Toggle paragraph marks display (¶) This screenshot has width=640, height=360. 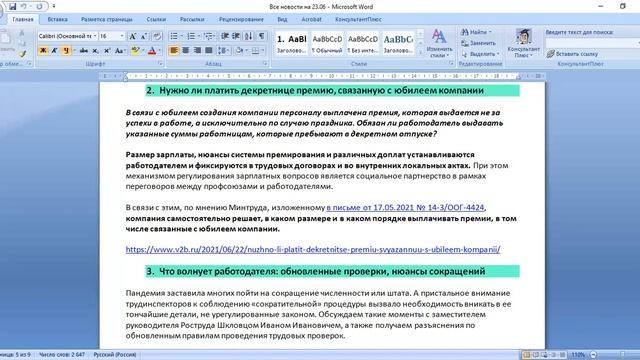[262, 36]
